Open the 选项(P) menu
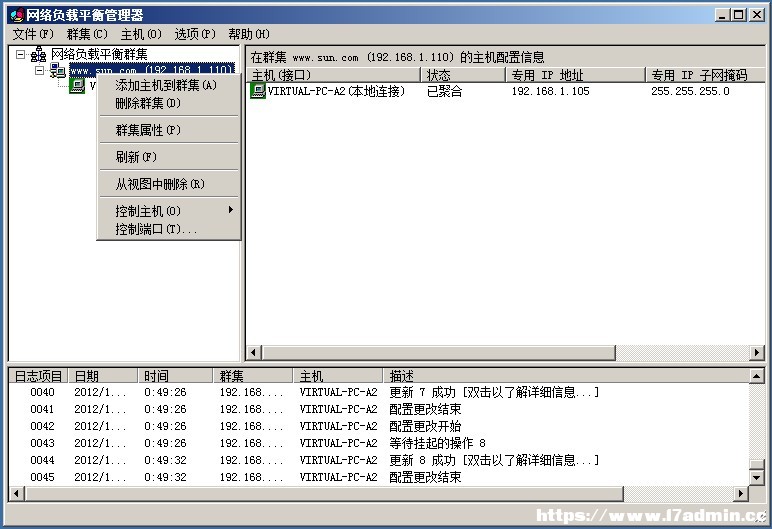The width and height of the screenshot is (772, 529). (x=195, y=34)
